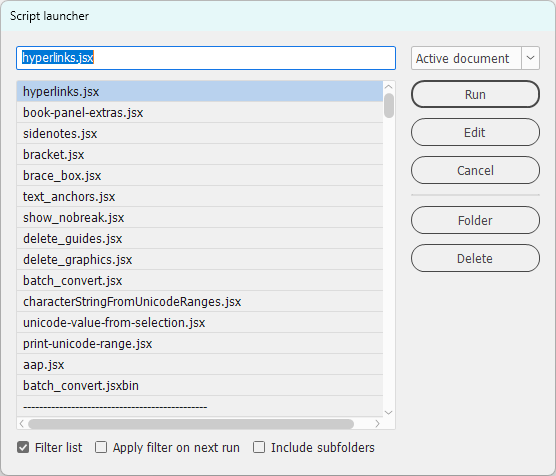Image resolution: width=556 pixels, height=476 pixels.
Task: Select batch_convert.jsxbin script
Action: pyautogui.click(x=200, y=385)
